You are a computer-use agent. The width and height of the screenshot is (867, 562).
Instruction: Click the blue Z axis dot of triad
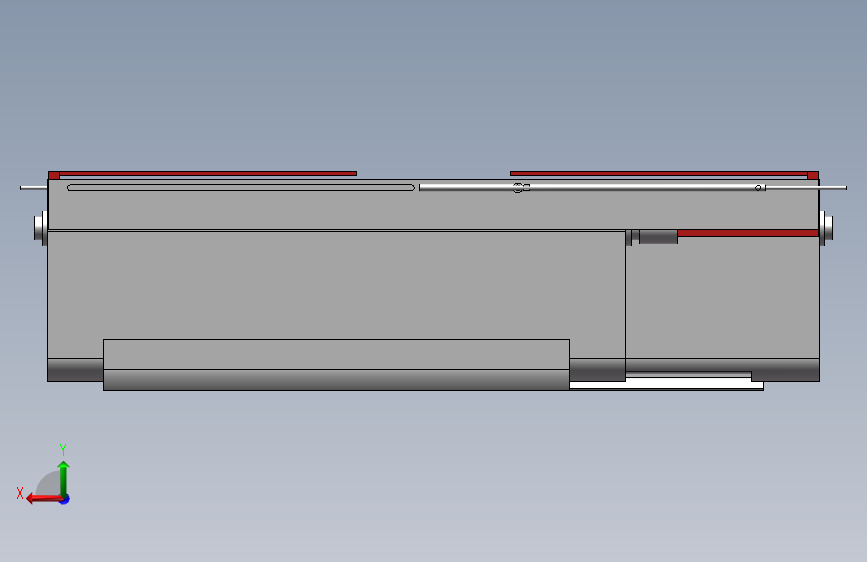(x=65, y=499)
